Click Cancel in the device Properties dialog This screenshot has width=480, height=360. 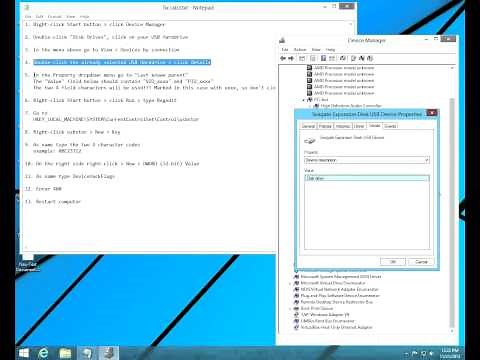pyautogui.click(x=421, y=262)
